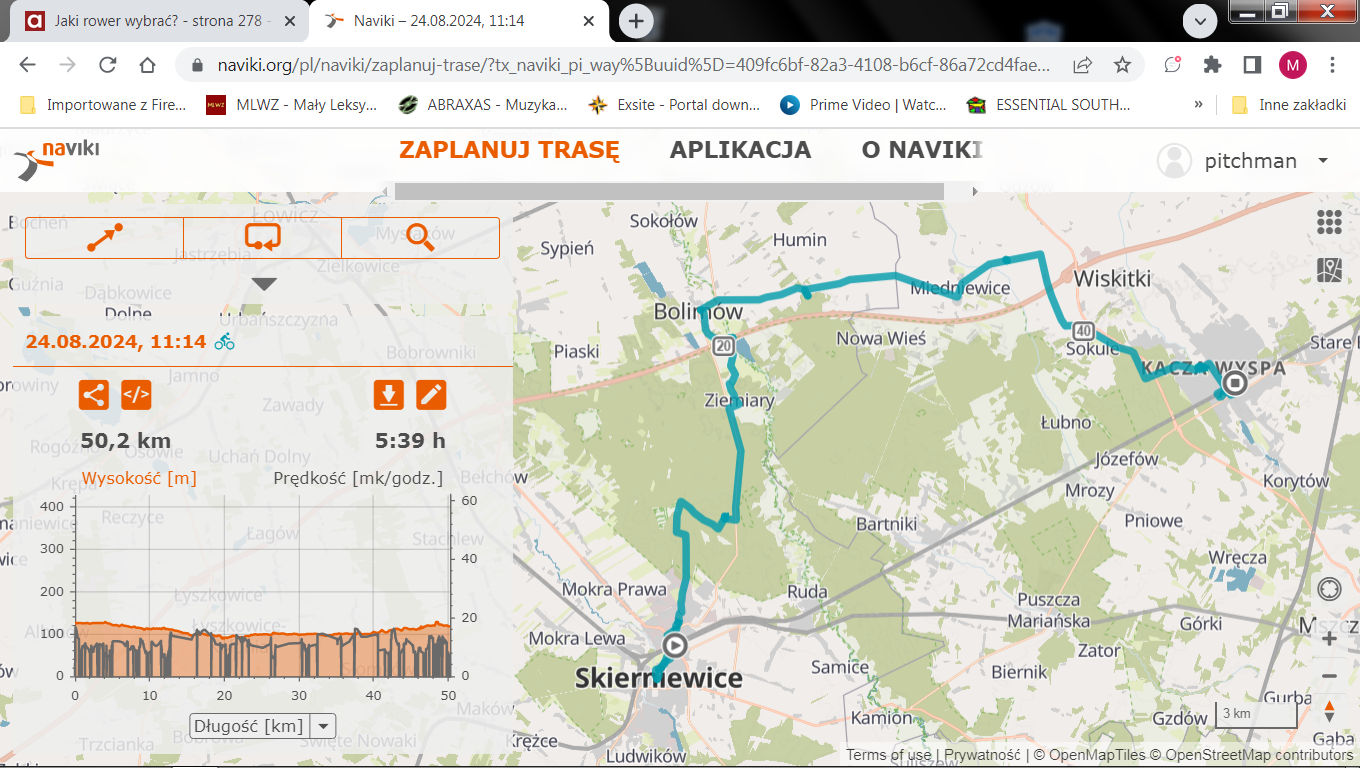Viewport: 1360px width, 768px height.
Task: Reset map north with compass control
Action: tap(1329, 711)
